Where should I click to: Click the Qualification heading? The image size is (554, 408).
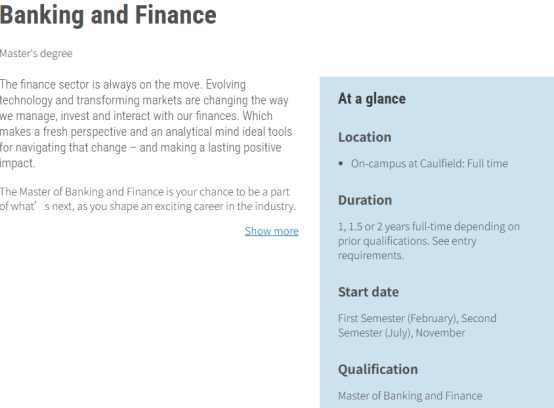click(x=378, y=369)
